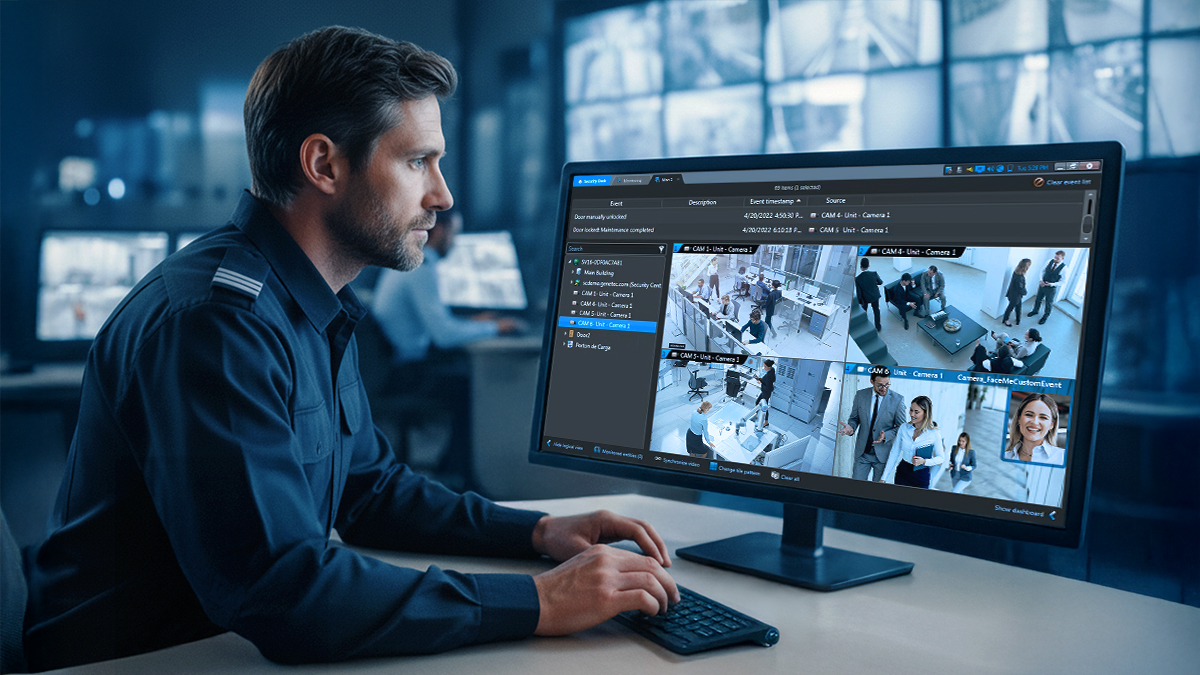This screenshot has height=675, width=1200.
Task: Select the CAM 4 video tile
Action: click(968, 313)
